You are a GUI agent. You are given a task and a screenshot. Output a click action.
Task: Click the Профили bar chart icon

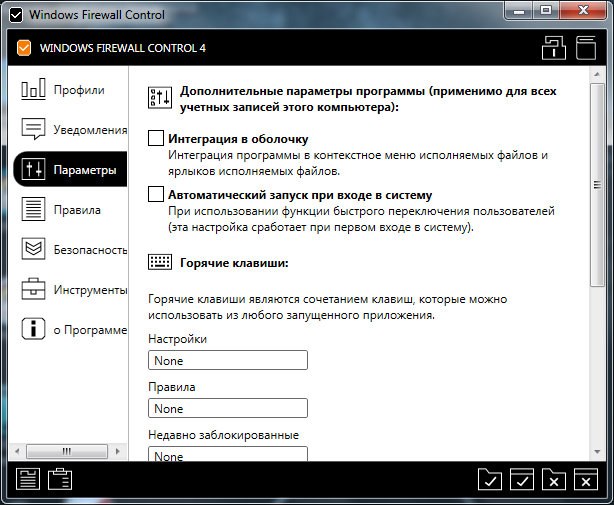click(33, 89)
